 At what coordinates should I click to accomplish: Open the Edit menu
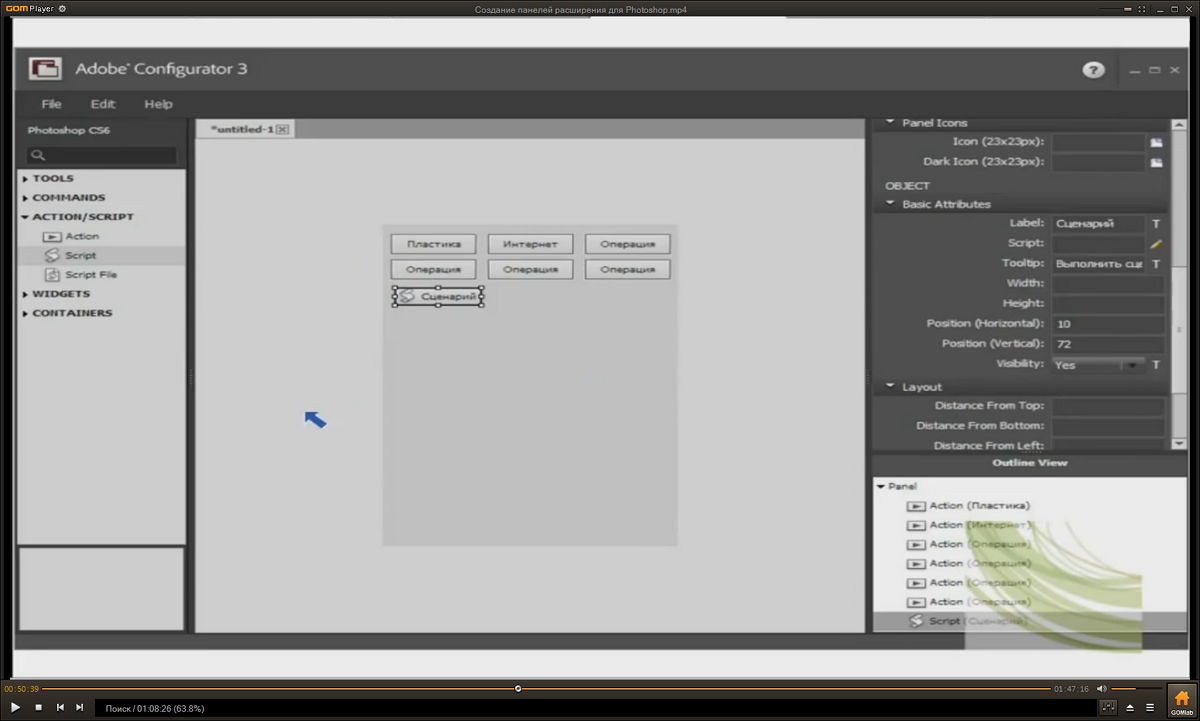click(103, 104)
